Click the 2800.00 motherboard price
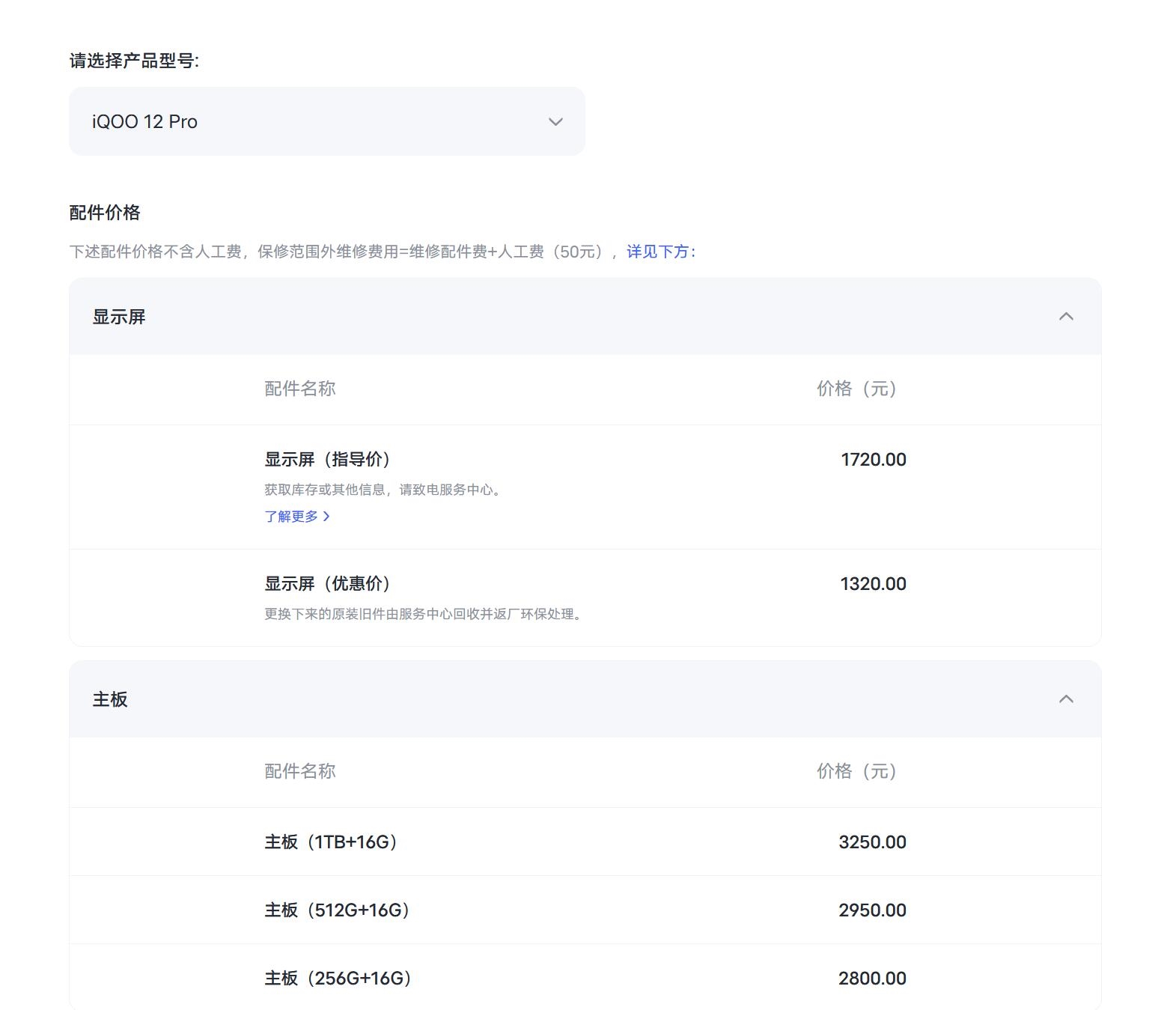Viewport: 1176px width, 1010px height. click(x=872, y=979)
